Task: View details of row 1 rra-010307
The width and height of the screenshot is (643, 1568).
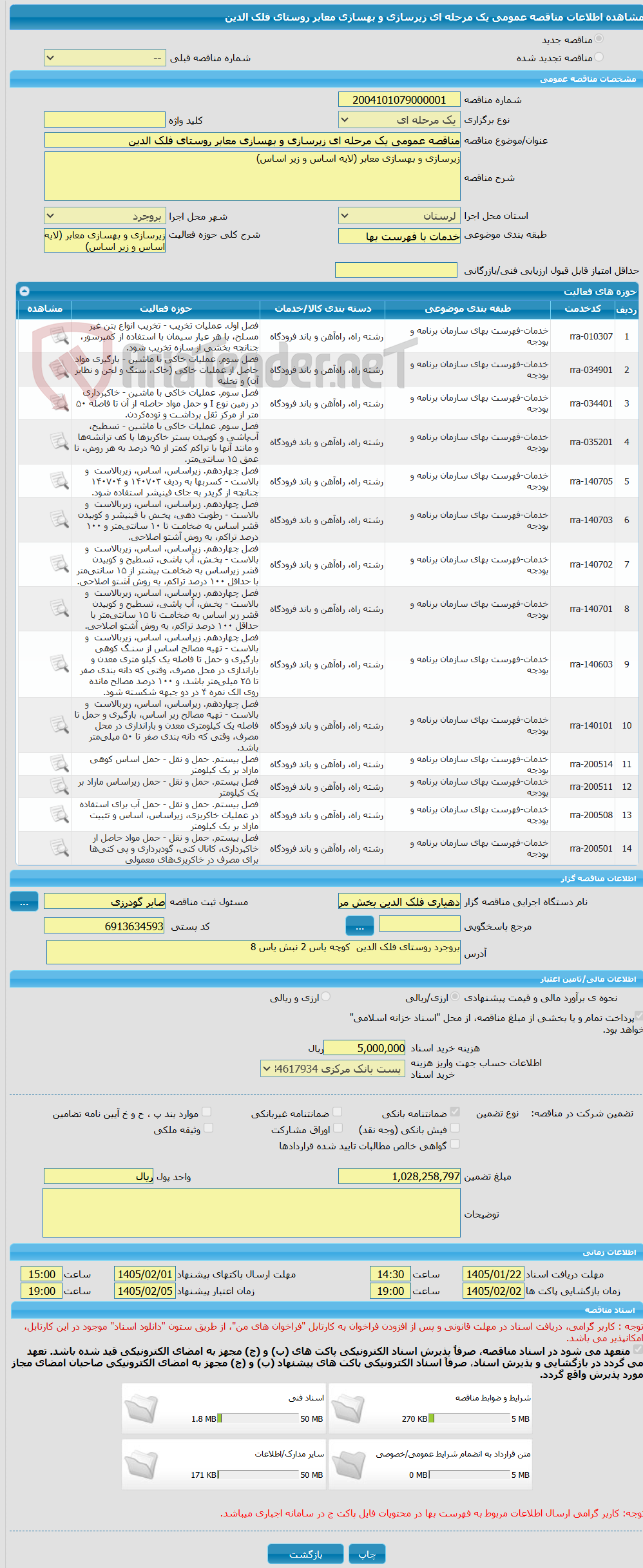Action: point(59,336)
